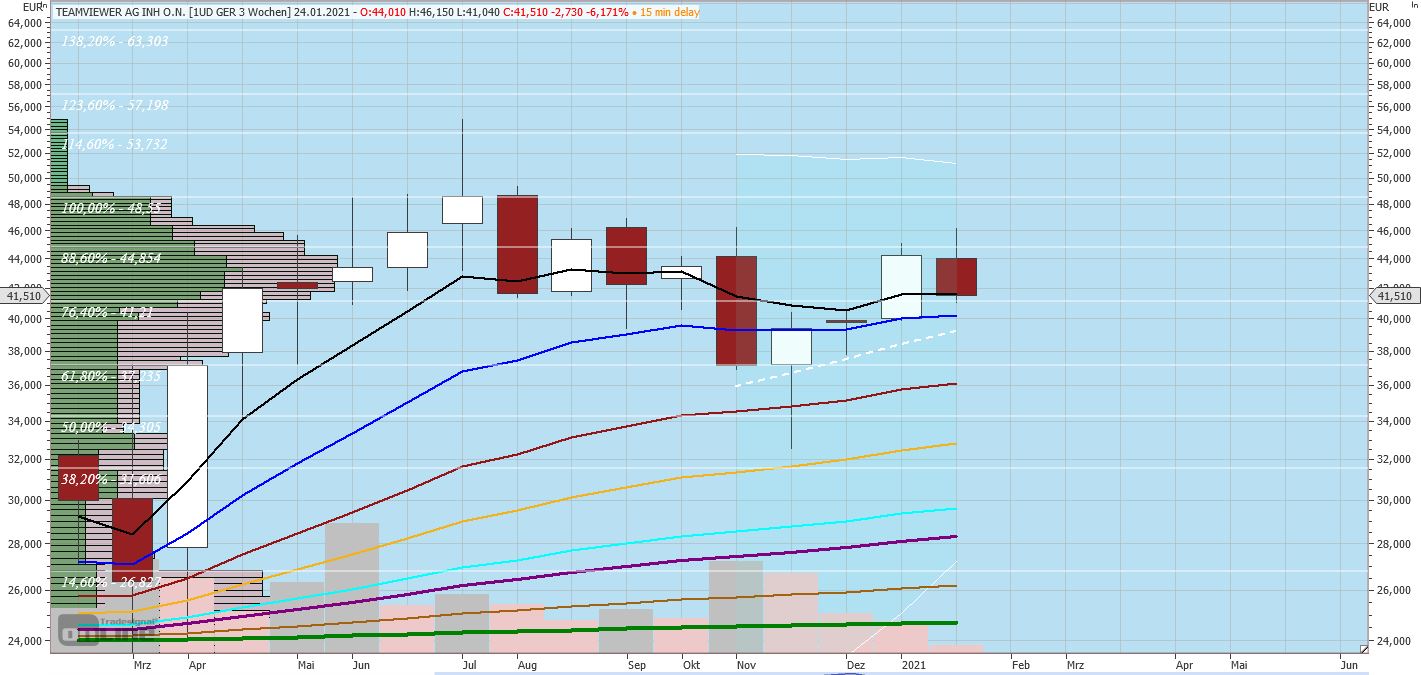Click the change value -2,730

(566, 12)
